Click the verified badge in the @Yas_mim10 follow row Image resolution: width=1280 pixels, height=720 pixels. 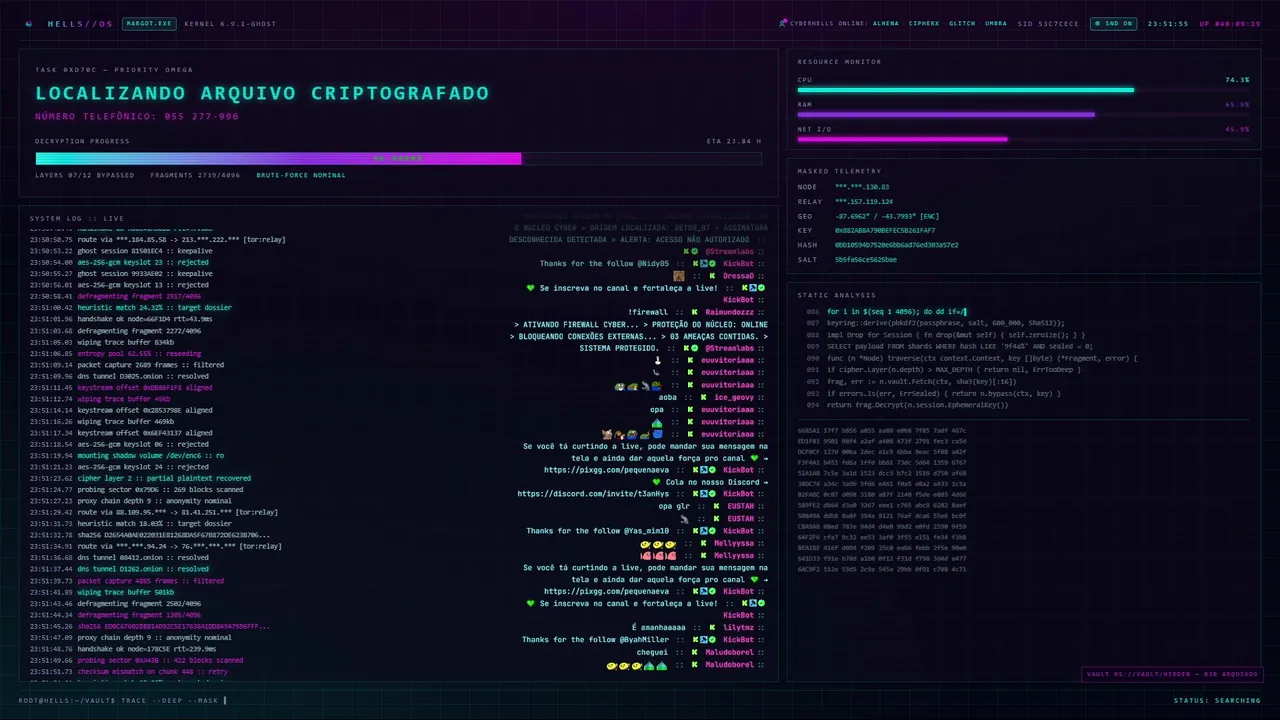(x=712, y=530)
